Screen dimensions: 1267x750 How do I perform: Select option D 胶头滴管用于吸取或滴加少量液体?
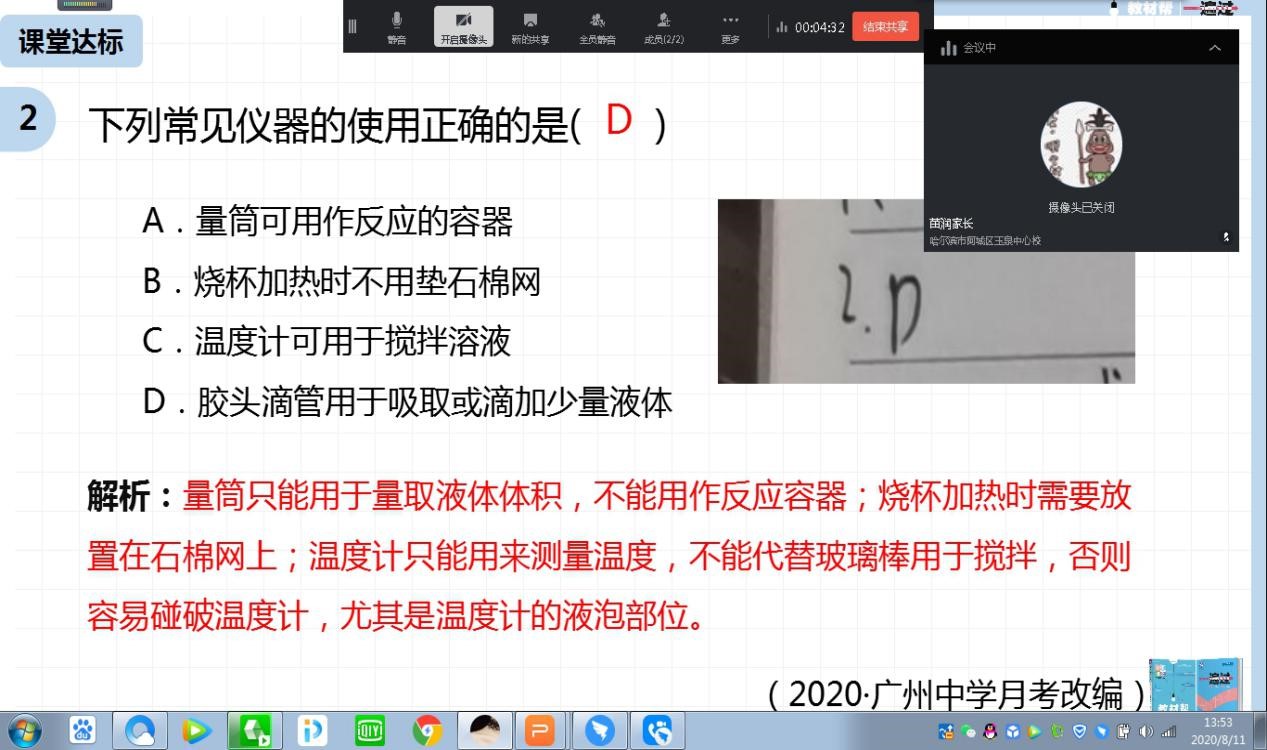407,402
